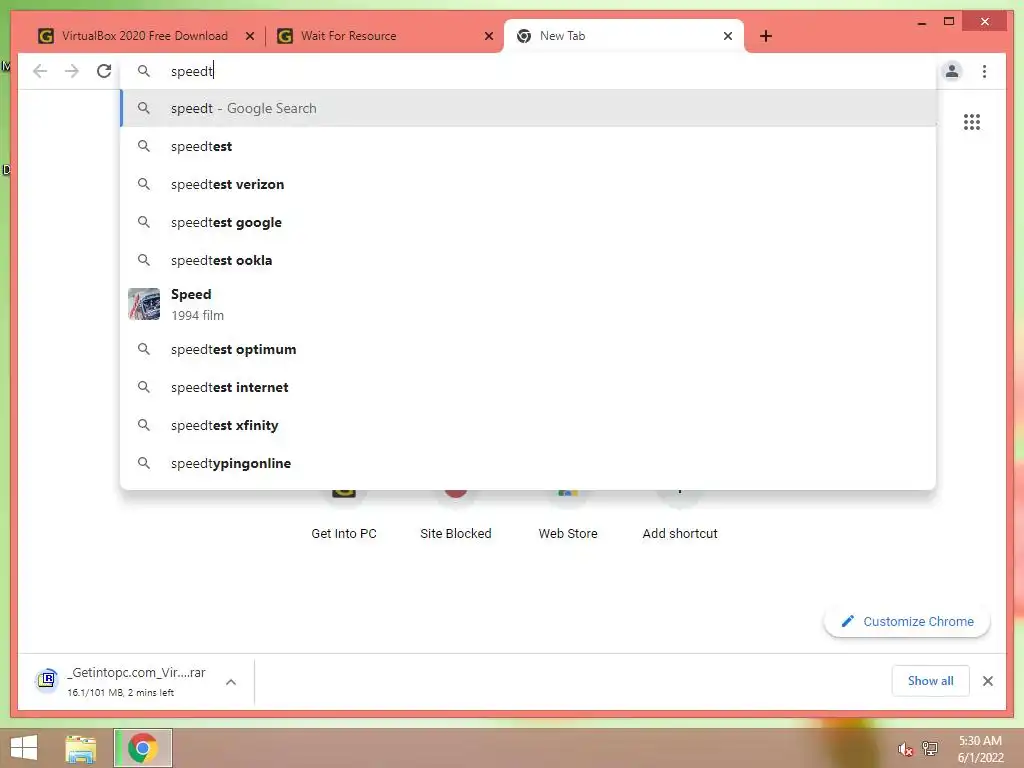The width and height of the screenshot is (1024, 768).
Task: Click the rar file icon in downloads bar
Action: (x=47, y=680)
